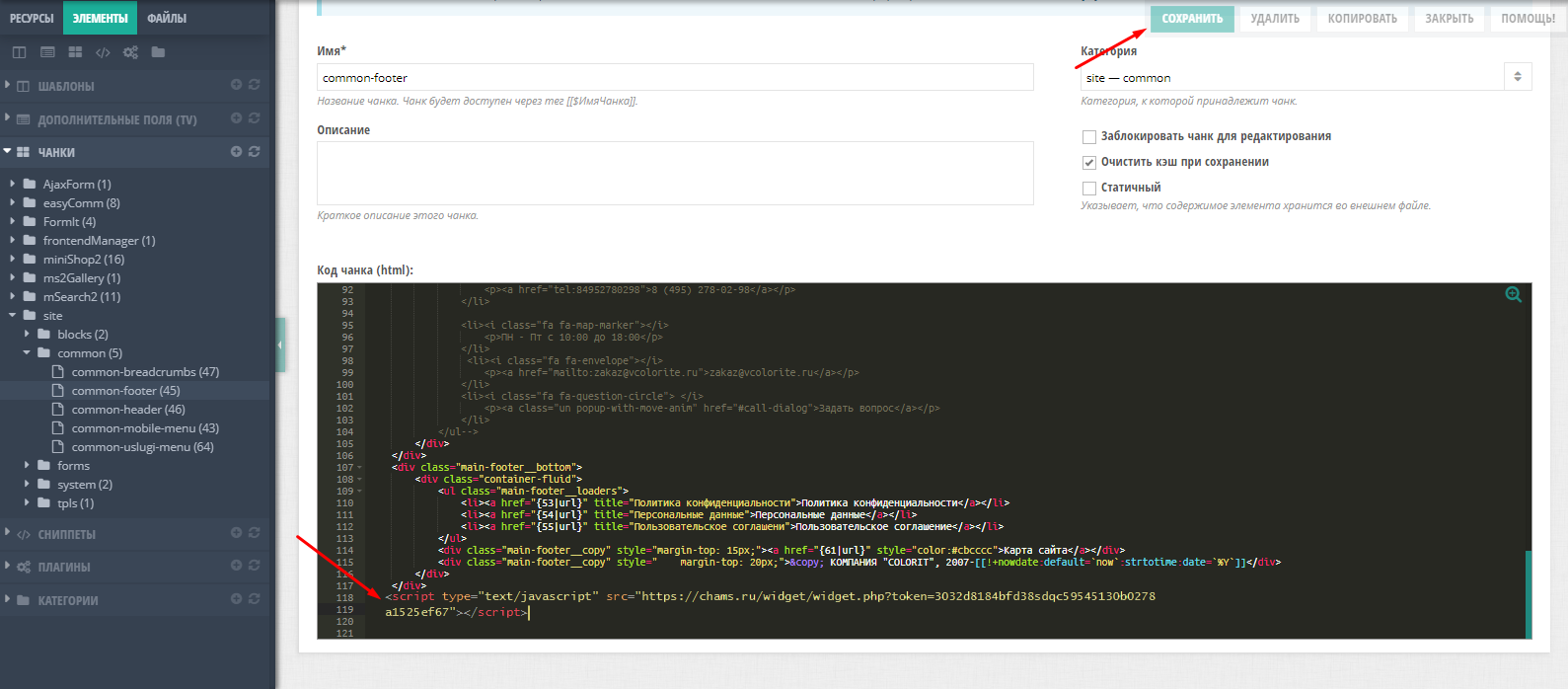Open the Файлы tab
The image size is (1568, 689).
tap(167, 18)
